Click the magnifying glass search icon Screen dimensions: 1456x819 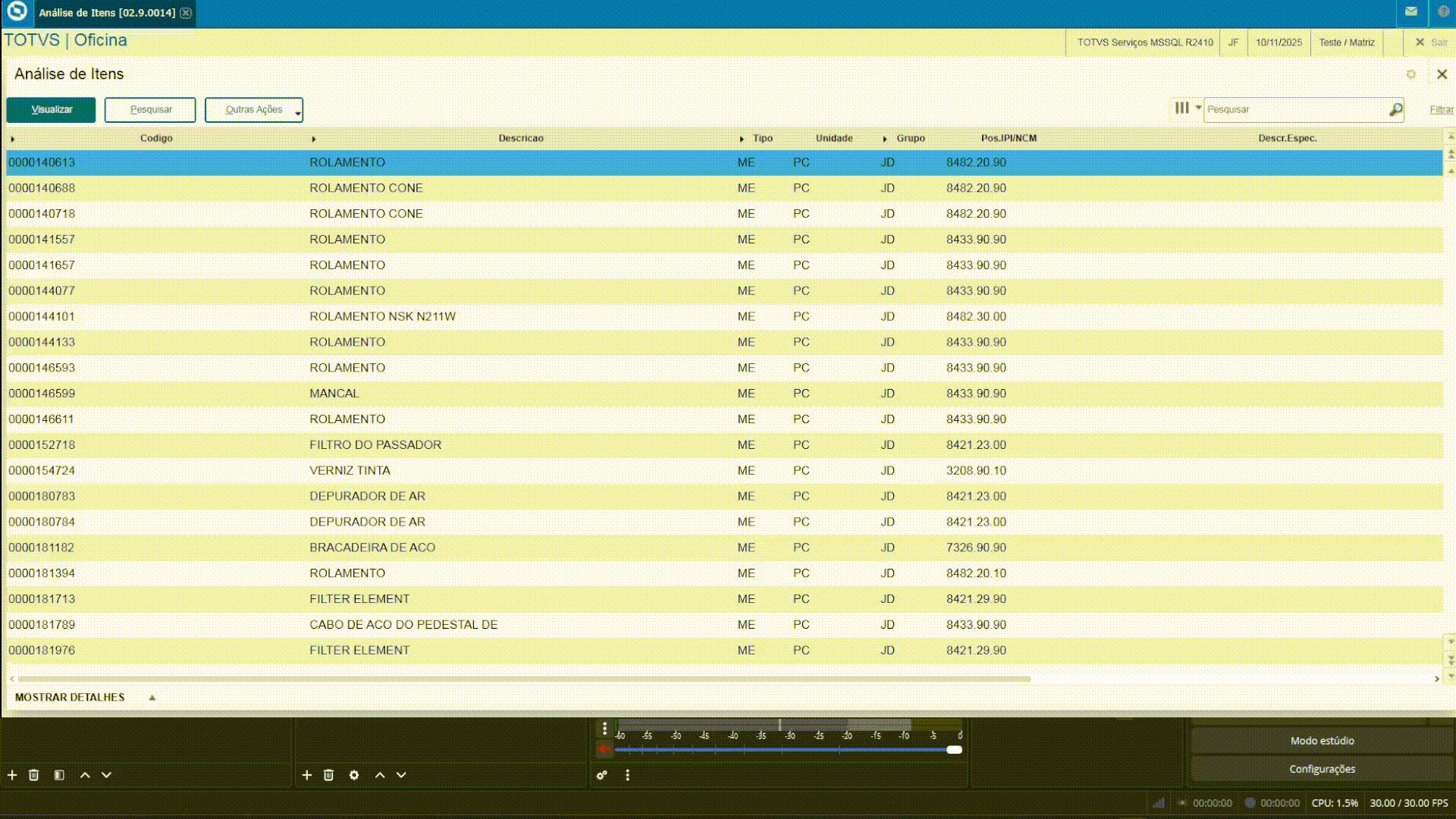click(1395, 110)
